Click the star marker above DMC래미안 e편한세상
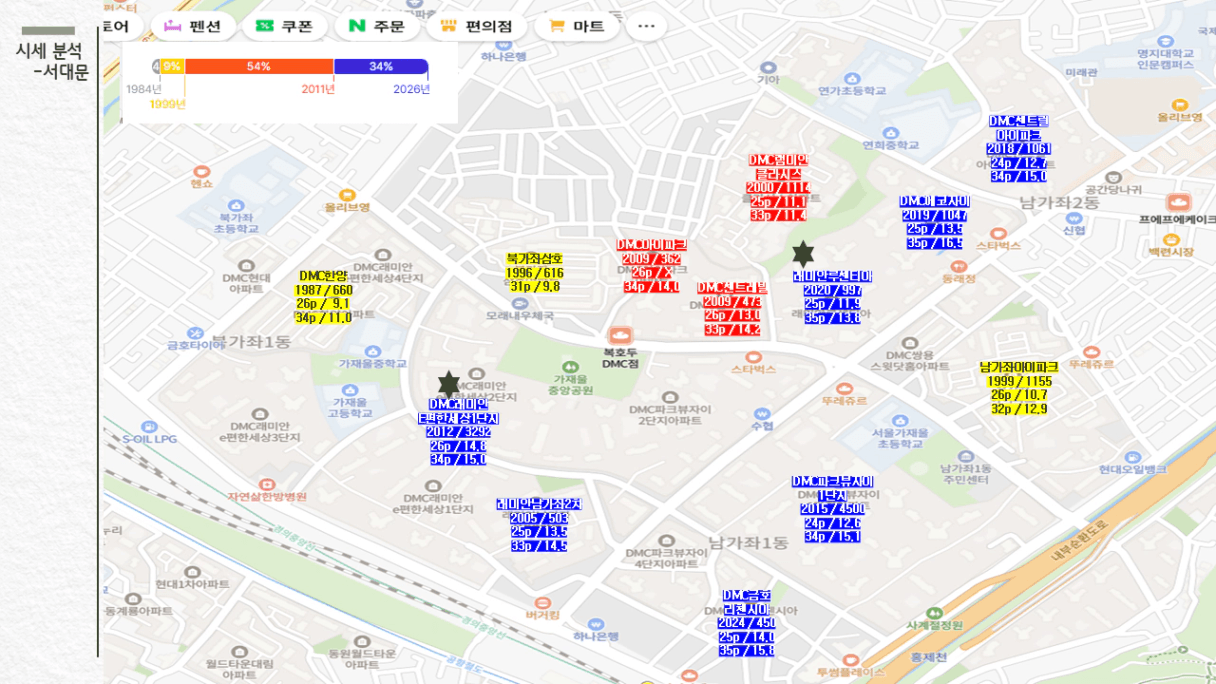Viewport: 1216px width, 684px height. click(x=448, y=384)
